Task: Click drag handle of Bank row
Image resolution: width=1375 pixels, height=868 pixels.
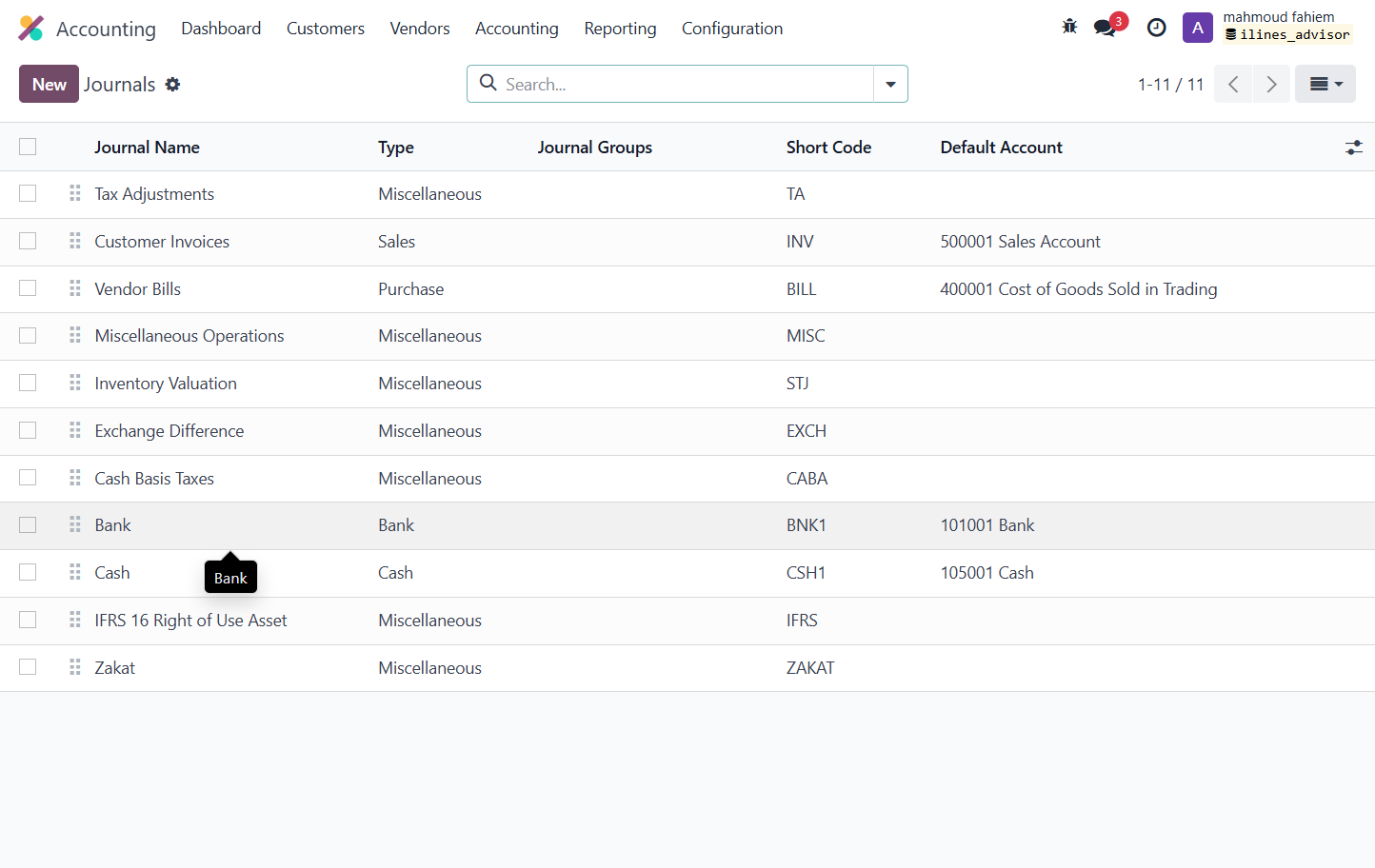Action: 75,524
